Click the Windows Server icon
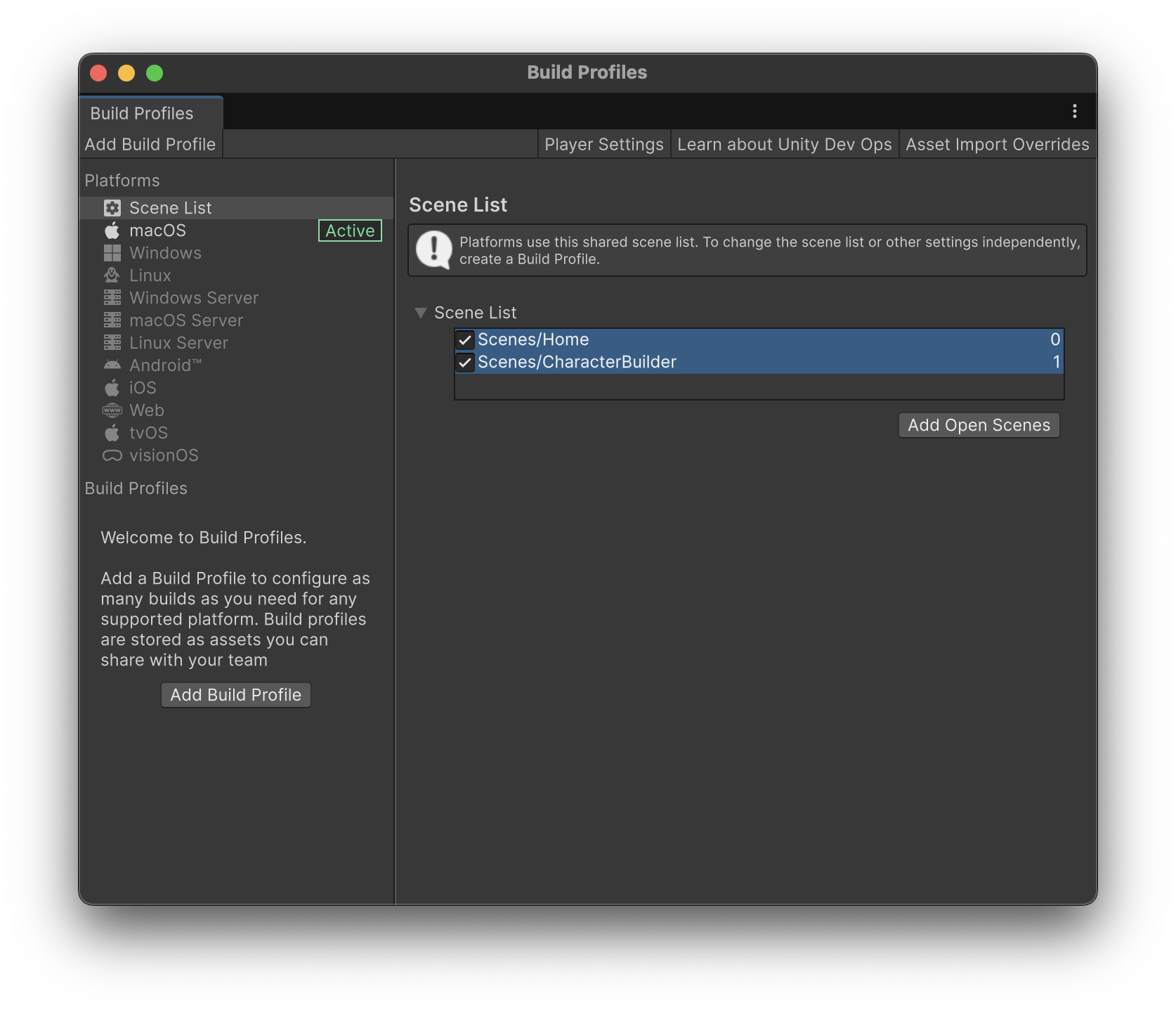 (x=112, y=298)
